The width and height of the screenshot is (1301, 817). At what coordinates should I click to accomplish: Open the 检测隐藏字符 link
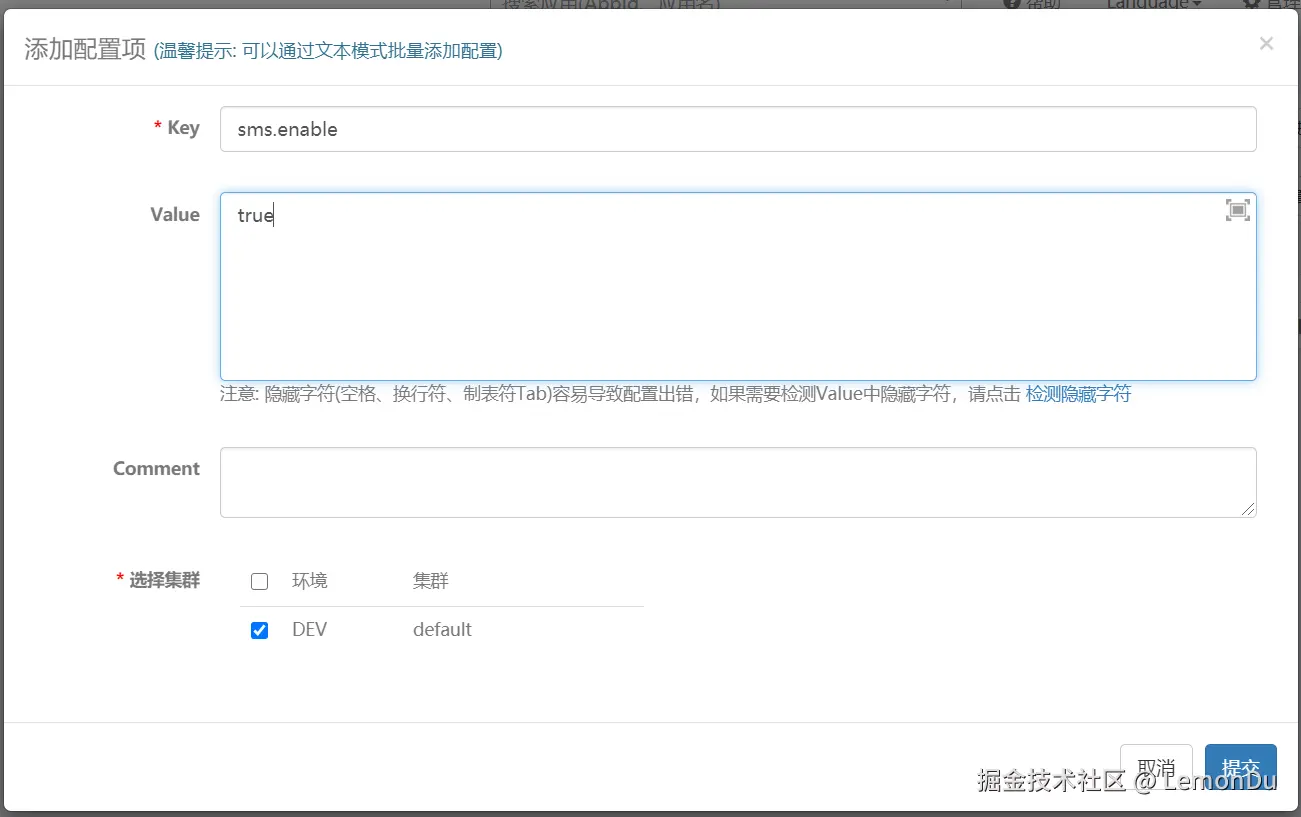1078,394
